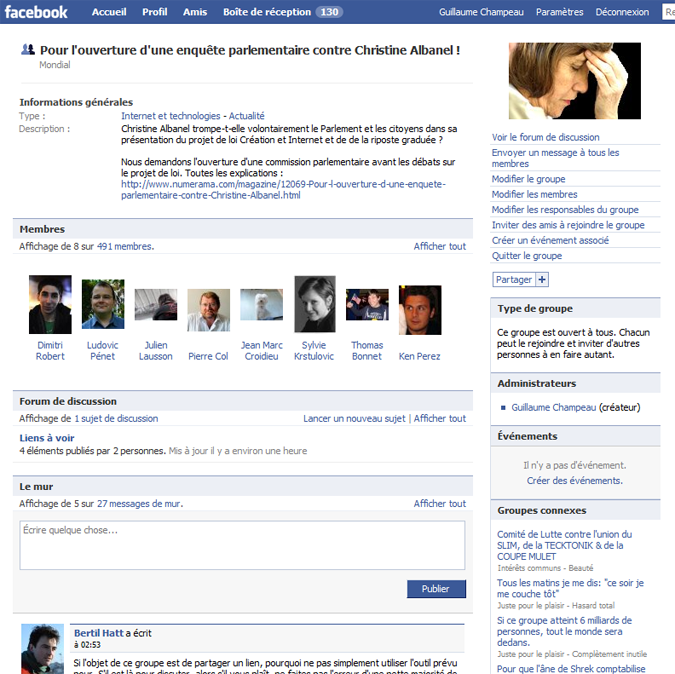The width and height of the screenshot is (675, 674).
Task: Open Dimitri Robert's profile picture
Action: 50,305
